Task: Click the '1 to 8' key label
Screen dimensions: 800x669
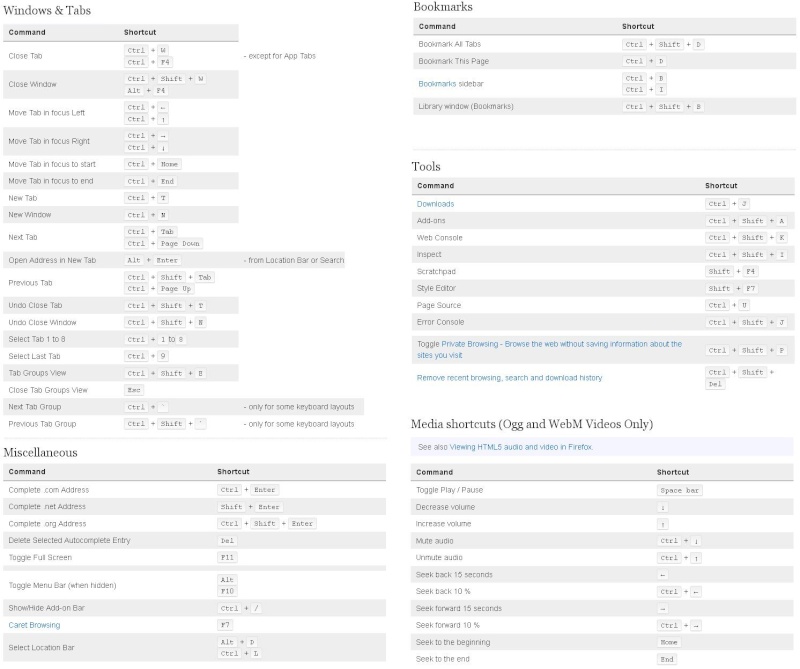Action: [x=172, y=339]
